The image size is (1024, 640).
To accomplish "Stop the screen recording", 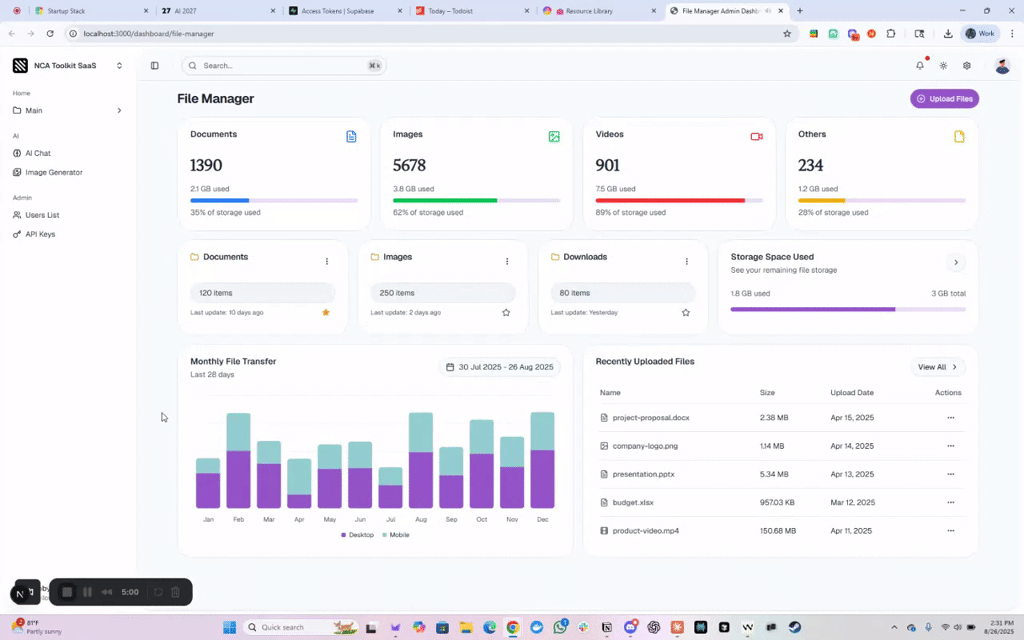I will [x=67, y=592].
